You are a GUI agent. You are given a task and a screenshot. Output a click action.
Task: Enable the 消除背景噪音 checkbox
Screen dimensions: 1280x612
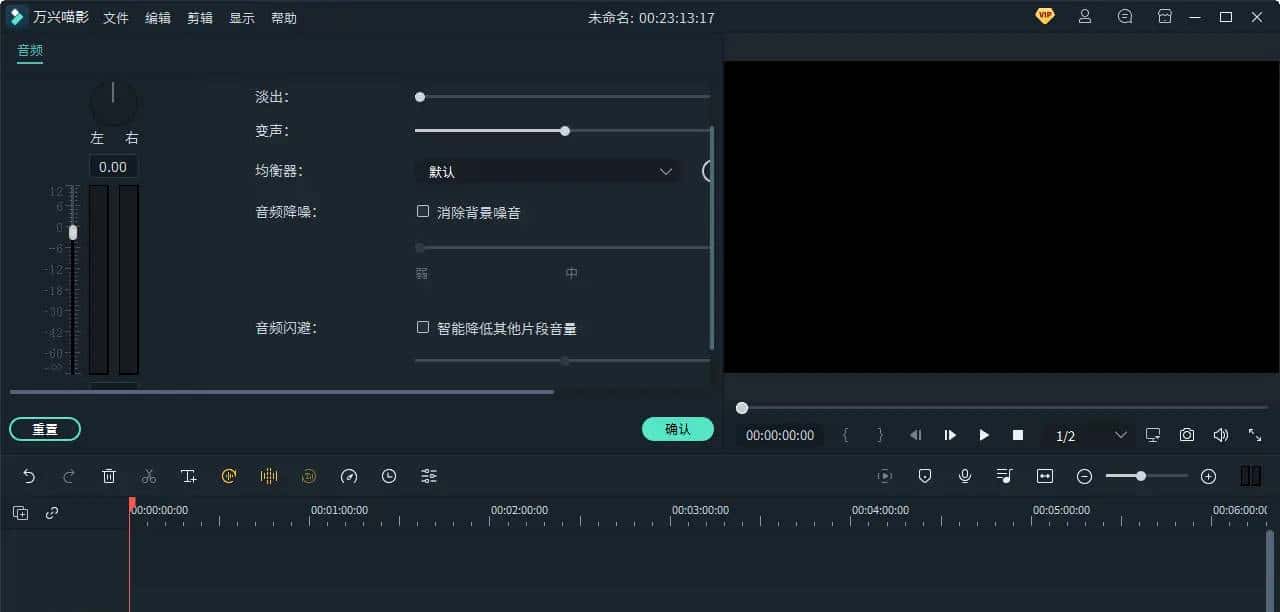pyautogui.click(x=423, y=211)
